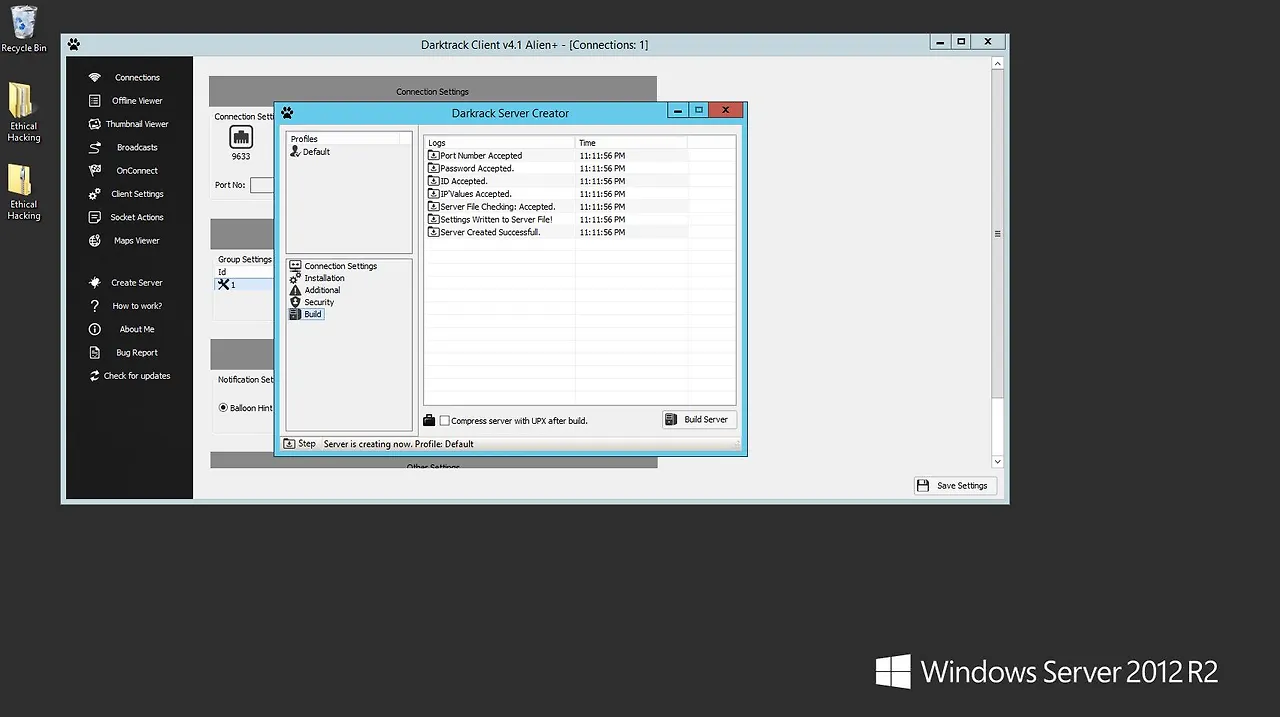The image size is (1280, 717).
Task: Click the Create Server bug icon
Action: tap(95, 283)
